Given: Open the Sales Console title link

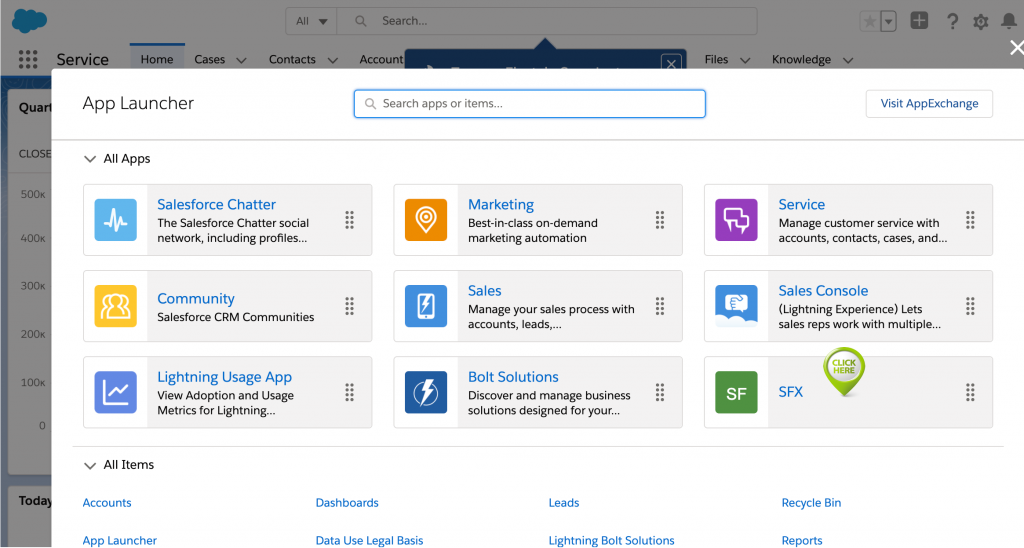Looking at the screenshot, I should pos(823,291).
